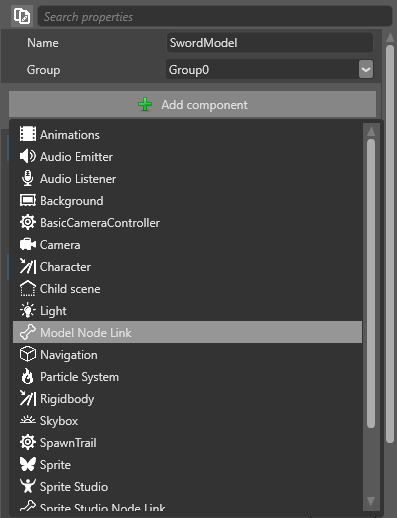Add the Navigation component
Image resolution: width=397 pixels, height=518 pixels.
(187, 354)
